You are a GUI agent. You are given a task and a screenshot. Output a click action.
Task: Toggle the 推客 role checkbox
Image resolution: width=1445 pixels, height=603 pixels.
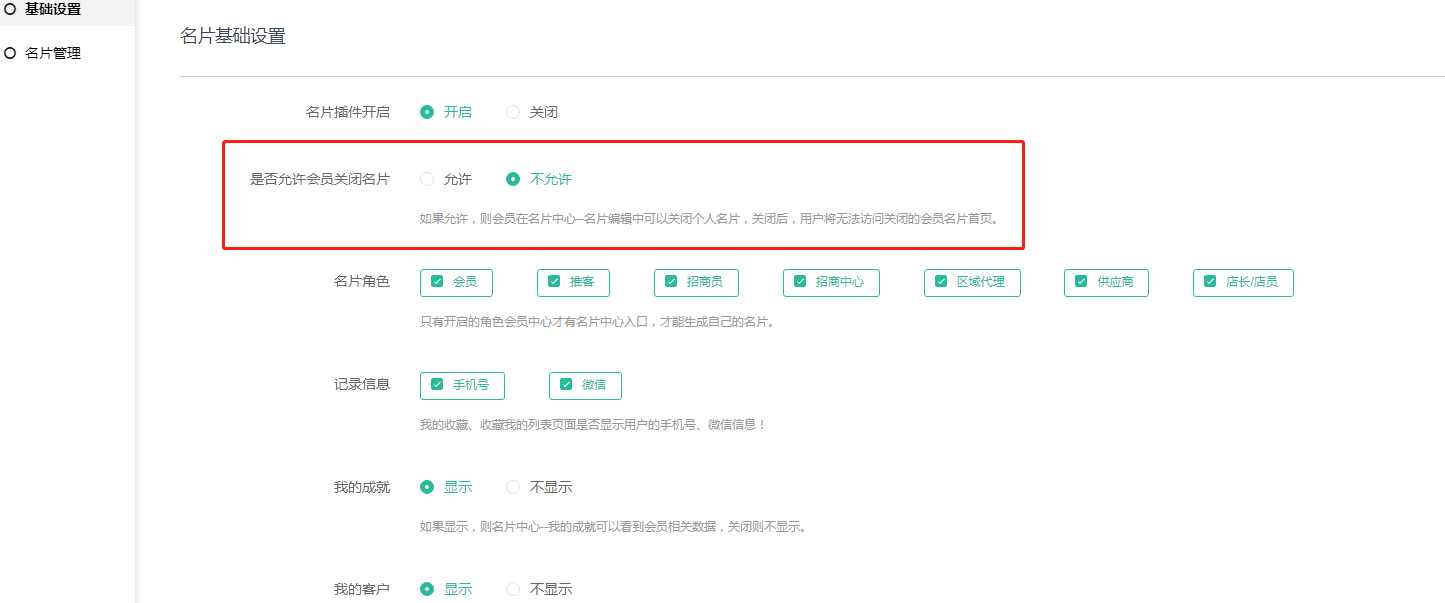click(x=555, y=282)
